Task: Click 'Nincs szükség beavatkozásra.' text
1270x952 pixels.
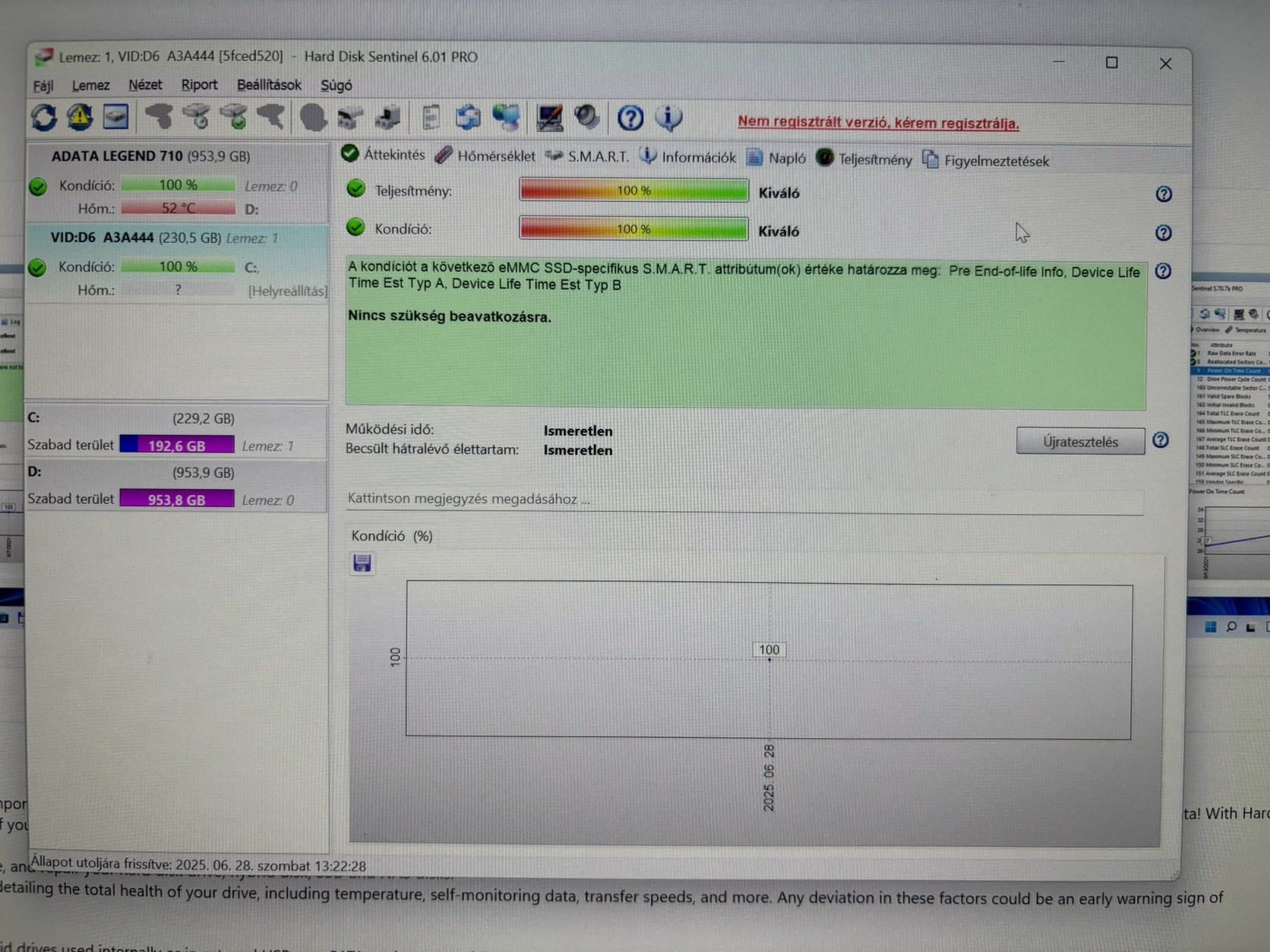Action: click(450, 317)
